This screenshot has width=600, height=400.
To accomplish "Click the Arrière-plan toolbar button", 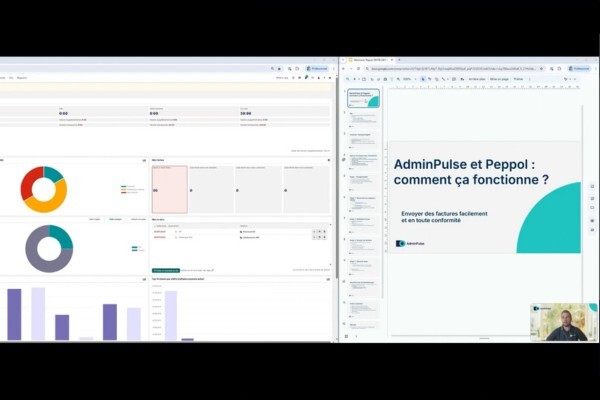I will coord(477,79).
